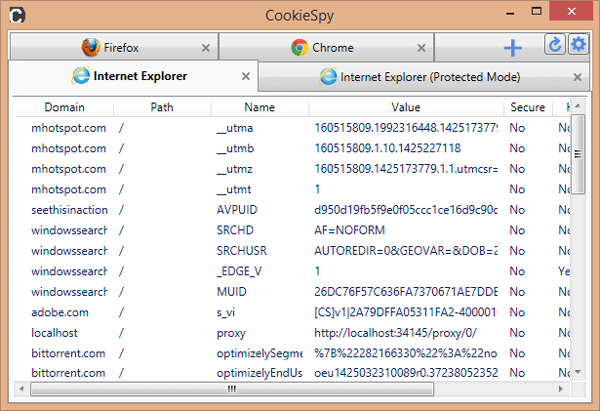Sort by the Path column header
Image resolution: width=600 pixels, height=411 pixels.
162,107
